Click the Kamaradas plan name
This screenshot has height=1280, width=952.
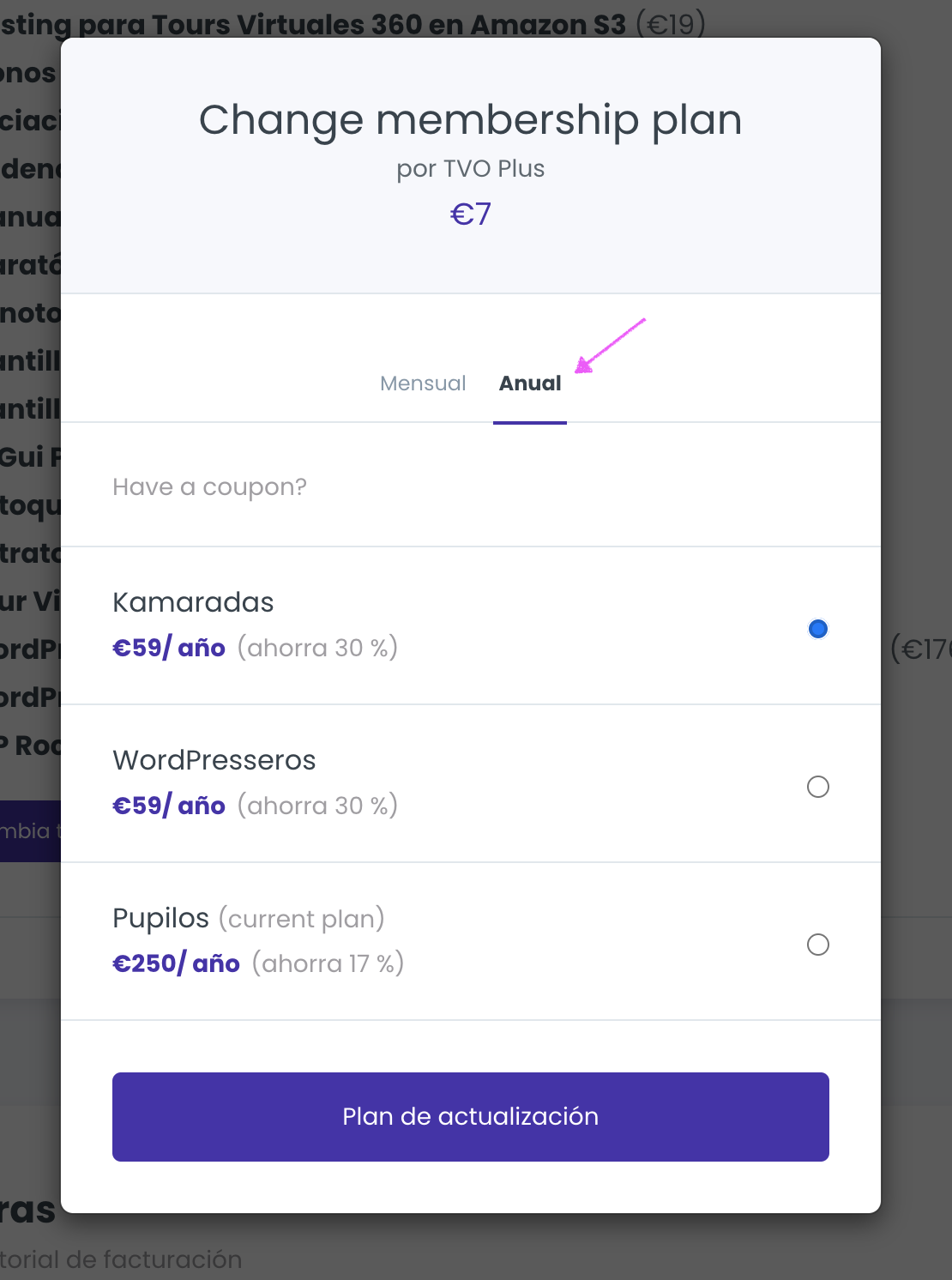(x=193, y=602)
